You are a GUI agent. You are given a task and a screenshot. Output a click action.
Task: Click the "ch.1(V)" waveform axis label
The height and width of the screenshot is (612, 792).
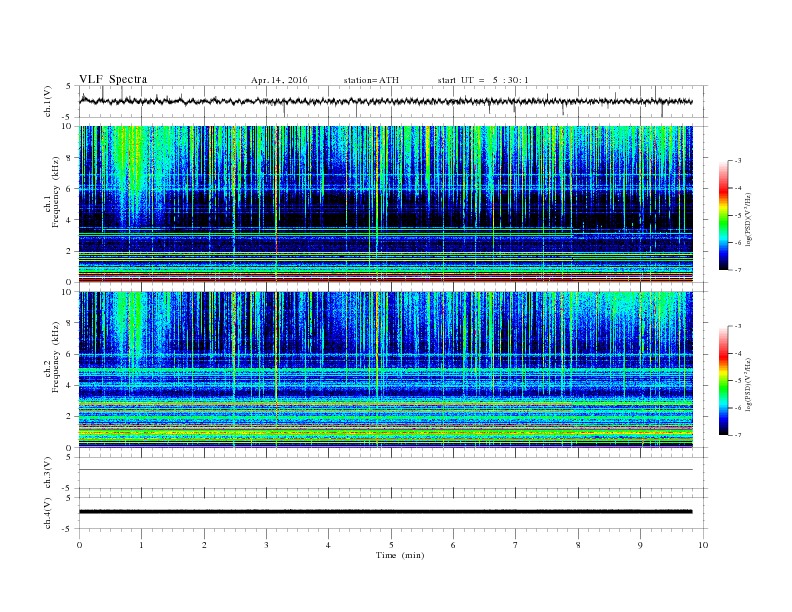(x=48, y=101)
